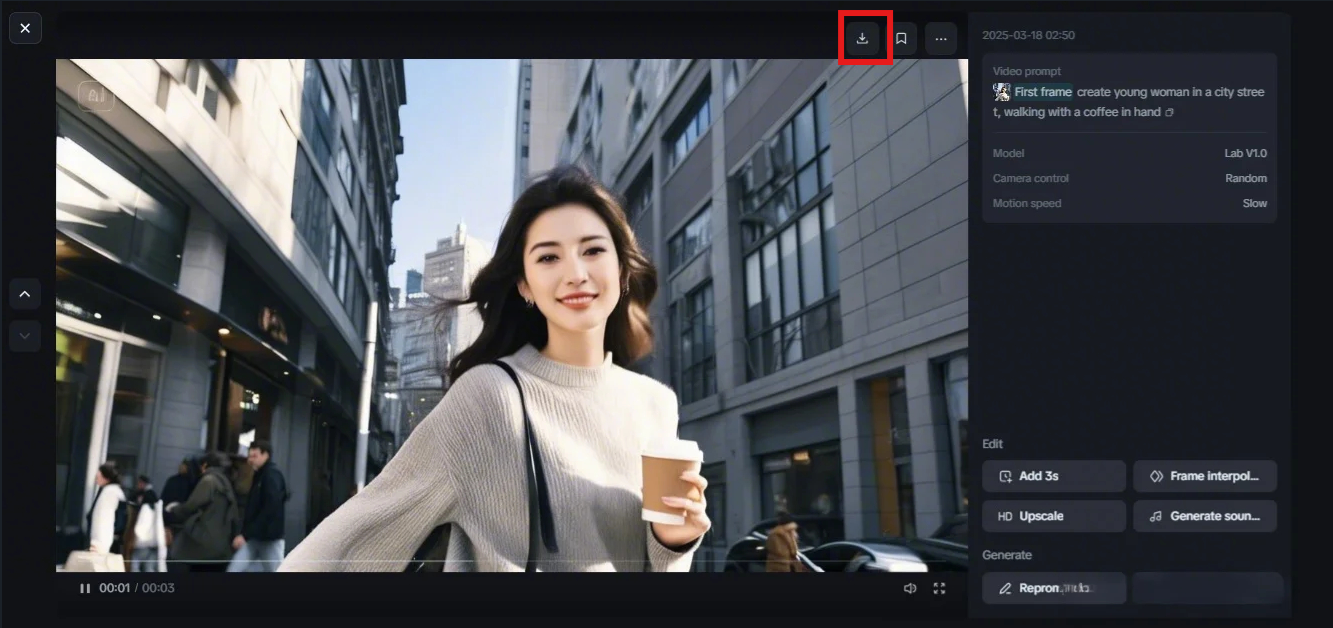Image resolution: width=1333 pixels, height=628 pixels.
Task: Click the Lab V1.0 model value
Action: pos(1245,152)
